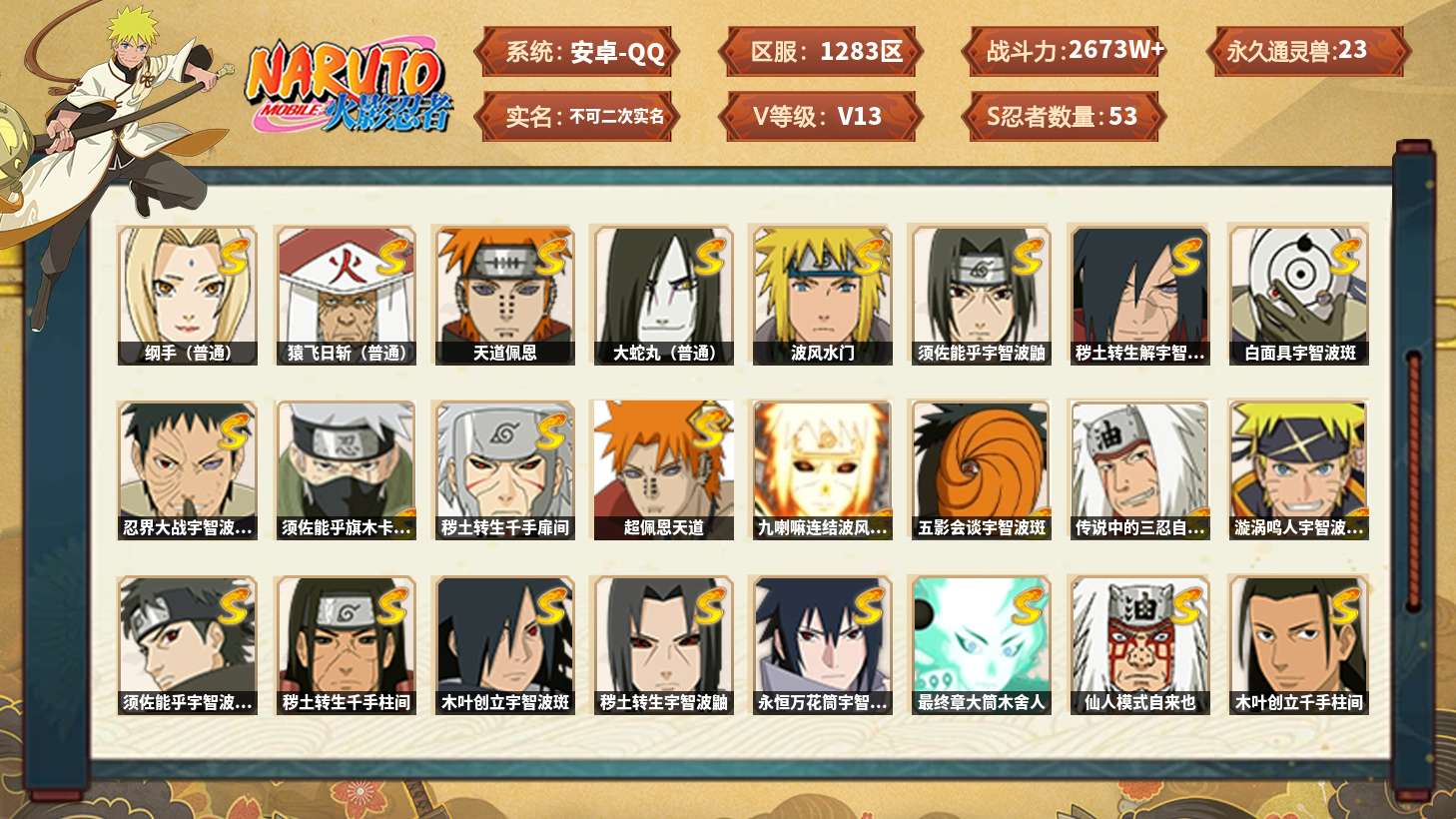The width and height of the screenshot is (1456, 819).
Task: Select the 最终章大筒木舍人 glowing portrait
Action: point(981,645)
